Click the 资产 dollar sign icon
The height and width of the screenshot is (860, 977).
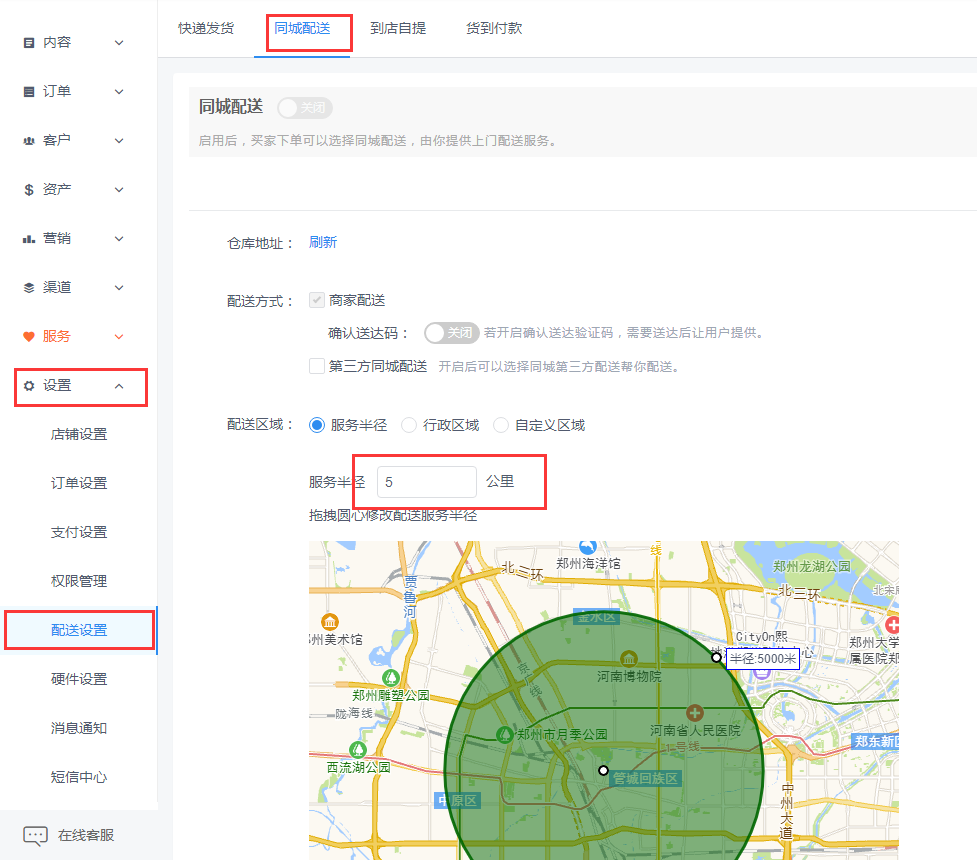[x=29, y=190]
